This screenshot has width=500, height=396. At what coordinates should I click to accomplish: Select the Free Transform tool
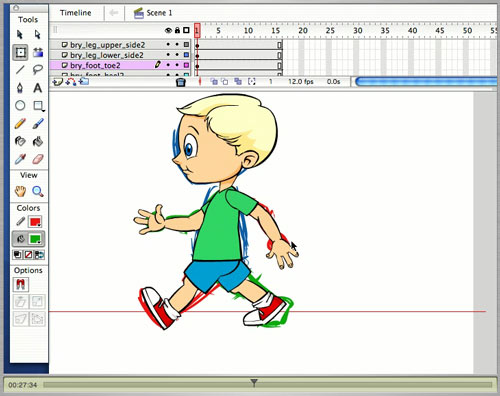coord(20,52)
